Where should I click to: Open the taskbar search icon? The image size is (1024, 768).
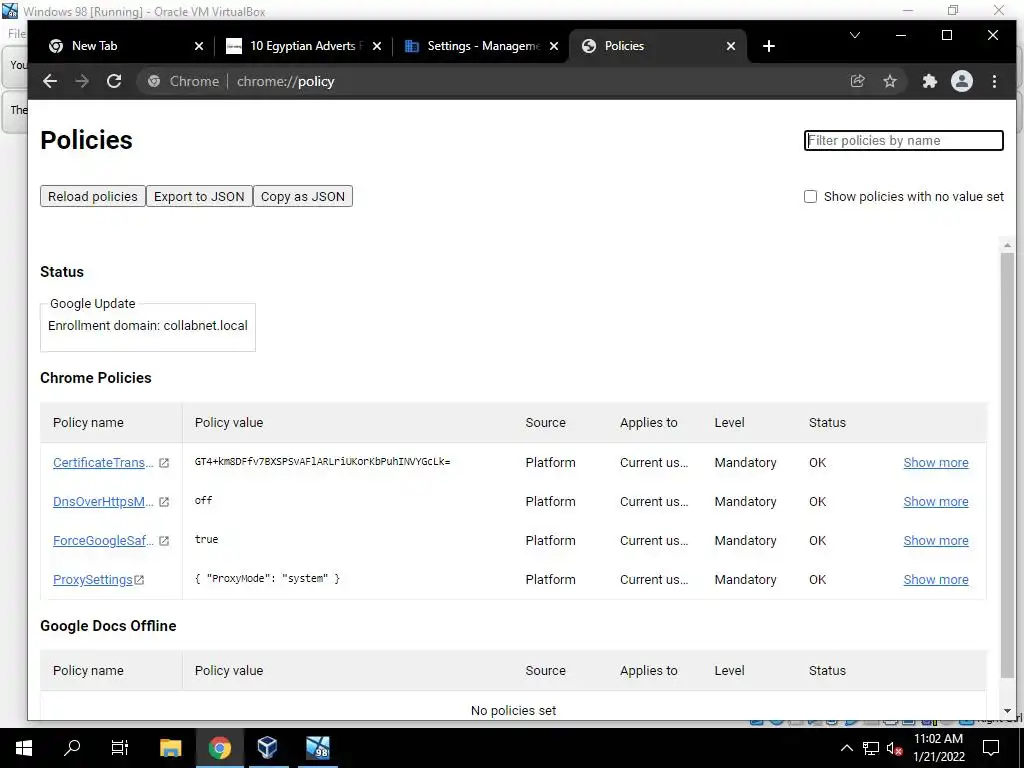point(72,748)
